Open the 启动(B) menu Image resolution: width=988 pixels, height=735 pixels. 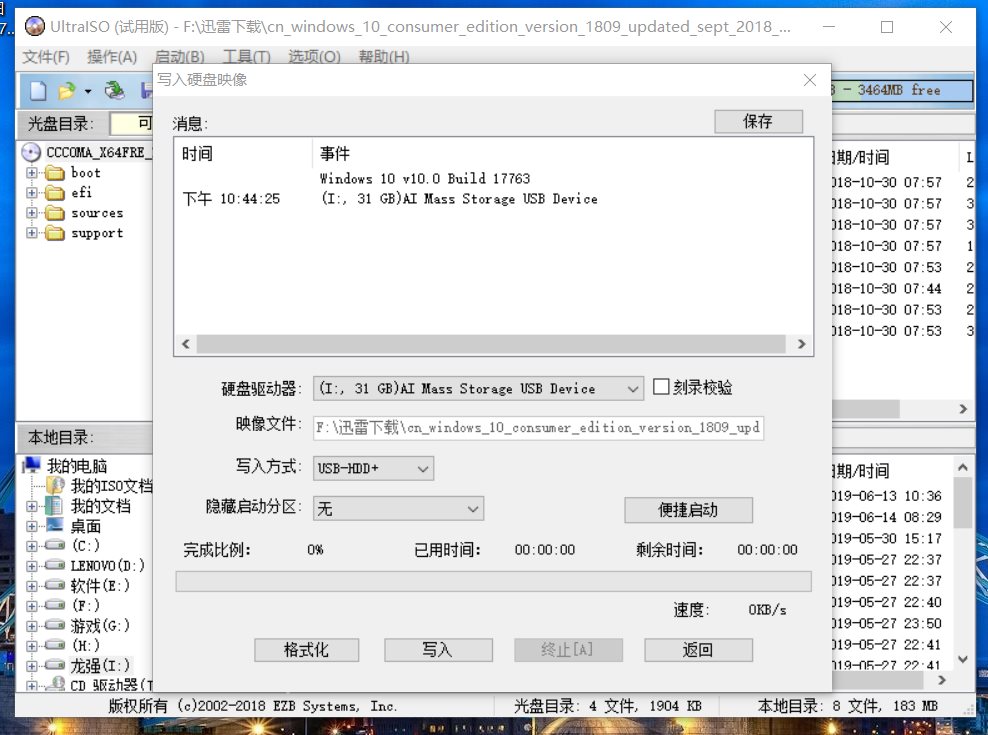180,57
